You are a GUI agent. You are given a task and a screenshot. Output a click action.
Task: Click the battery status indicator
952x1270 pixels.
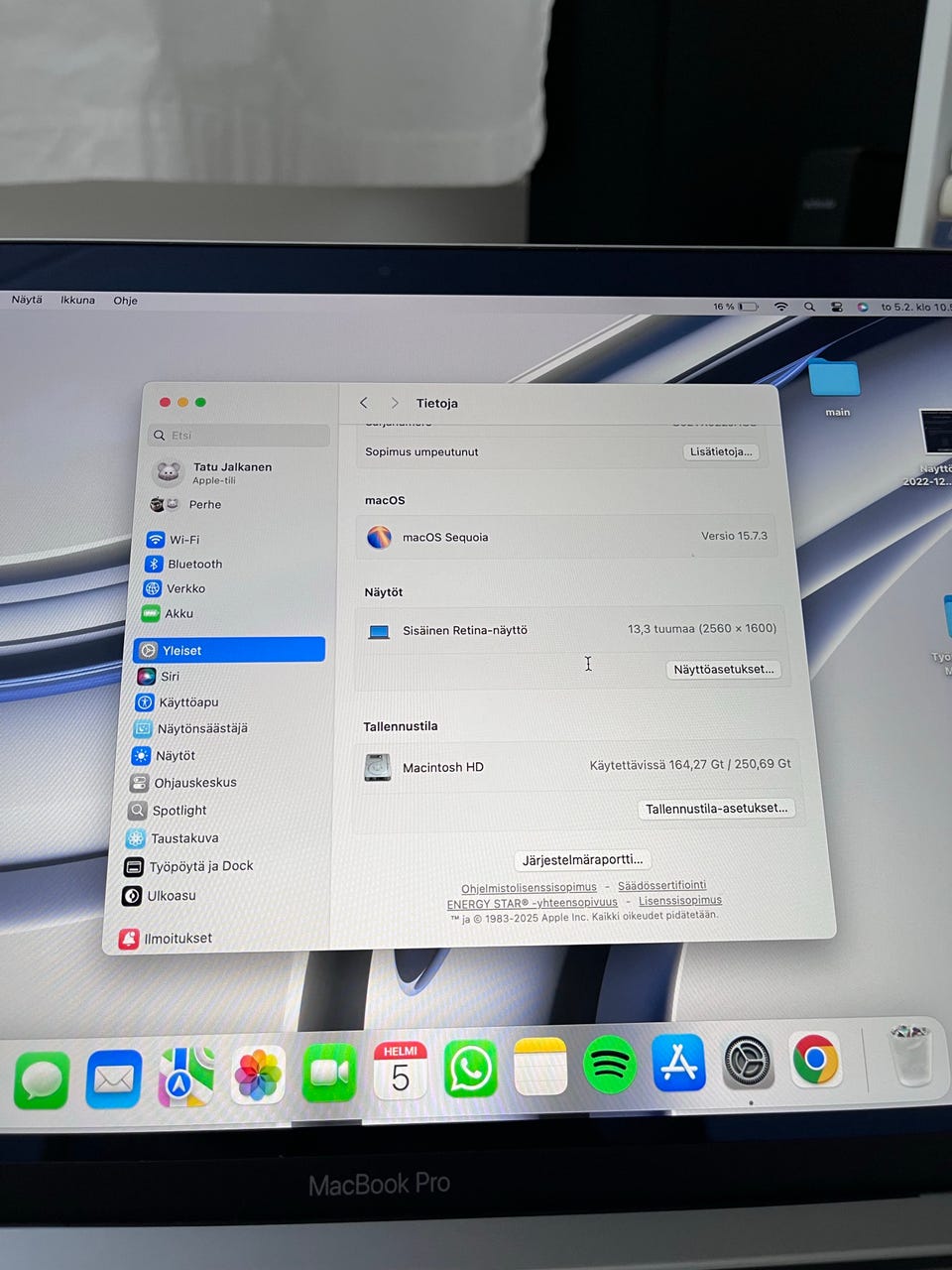point(736,307)
